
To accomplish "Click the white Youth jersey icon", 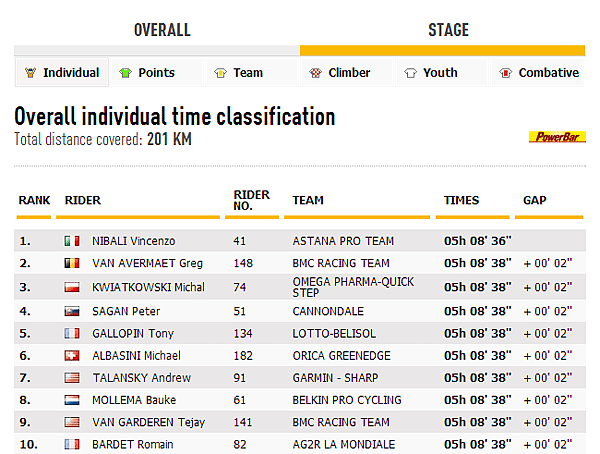I will point(410,73).
